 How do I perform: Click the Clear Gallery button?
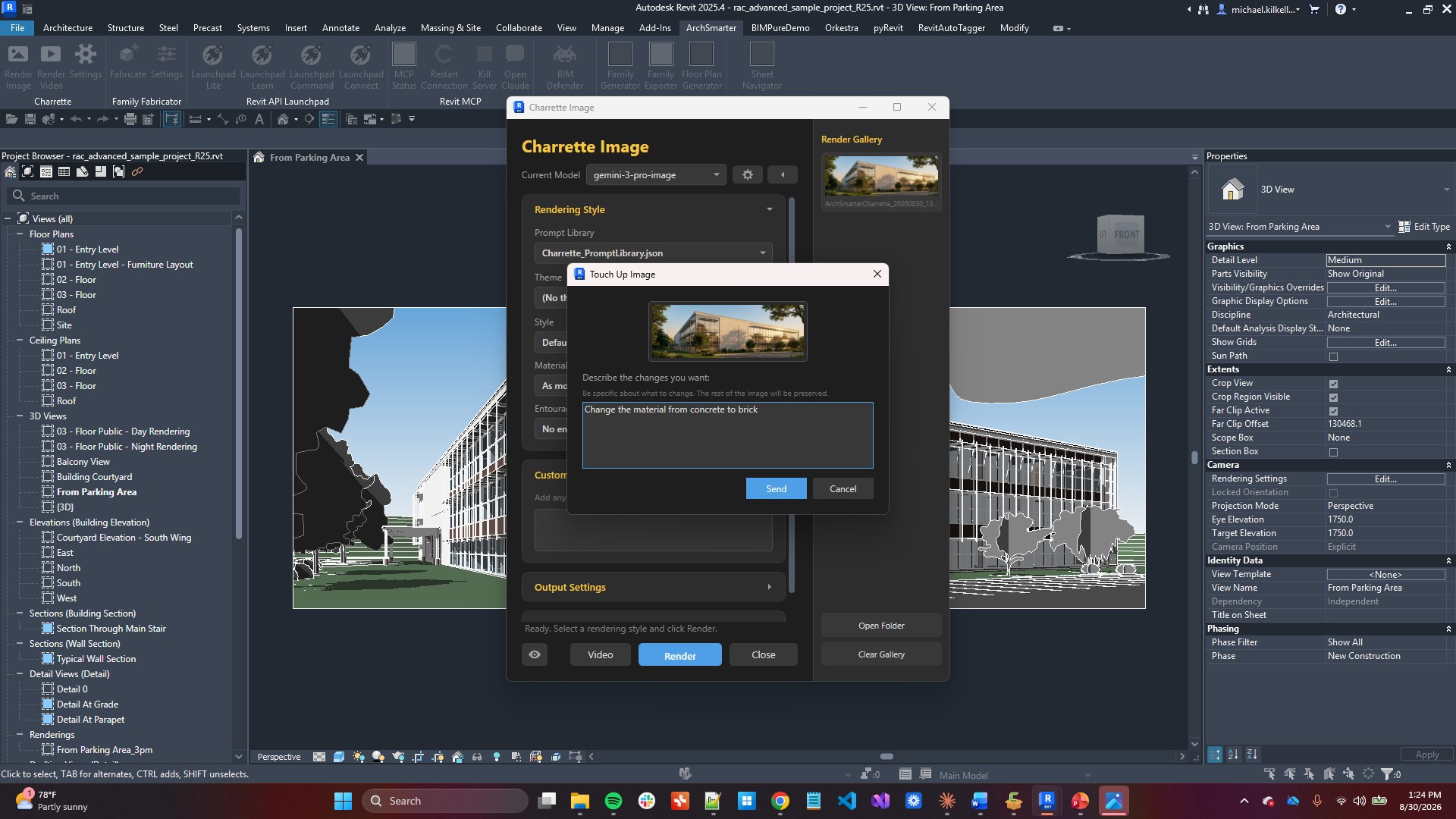click(x=881, y=654)
